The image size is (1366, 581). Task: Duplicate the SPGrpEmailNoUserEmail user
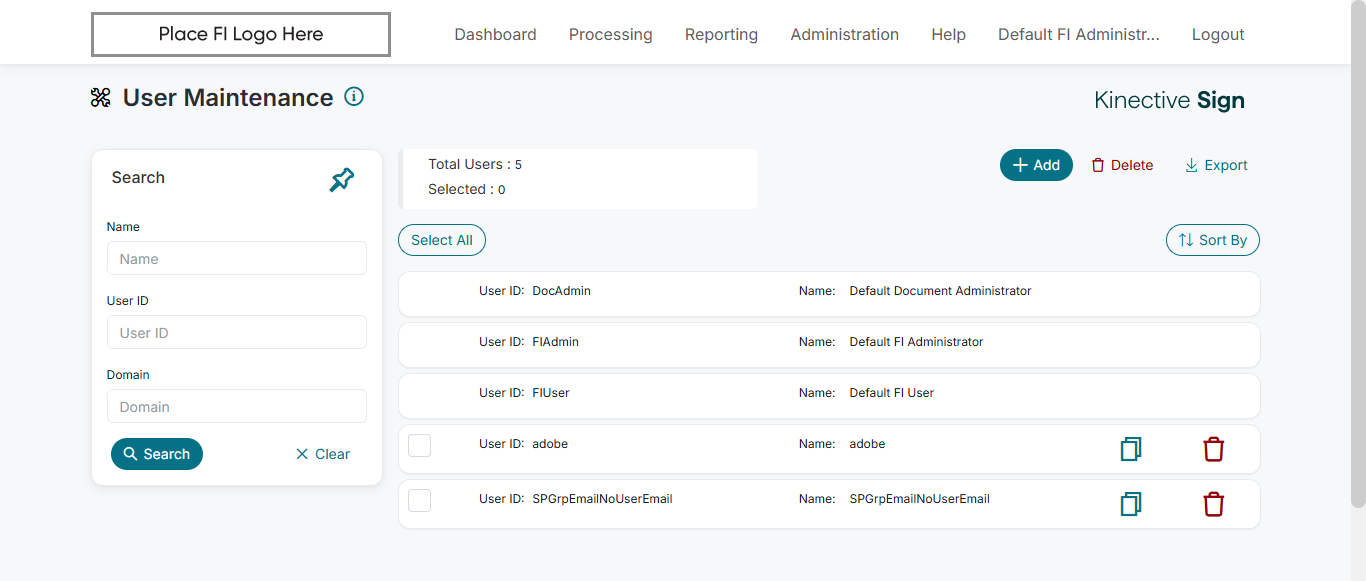(1131, 504)
